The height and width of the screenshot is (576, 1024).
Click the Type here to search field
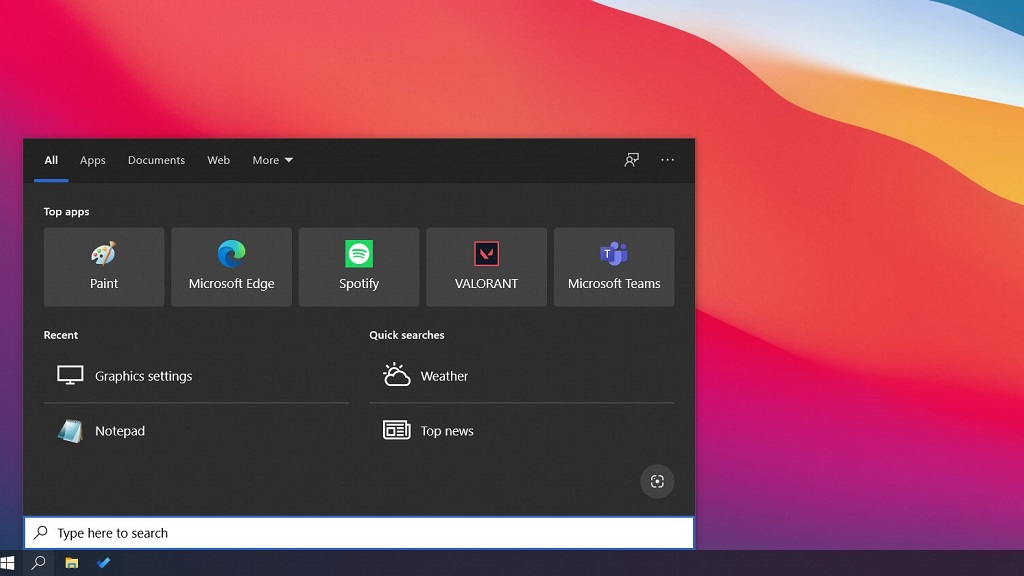point(359,533)
